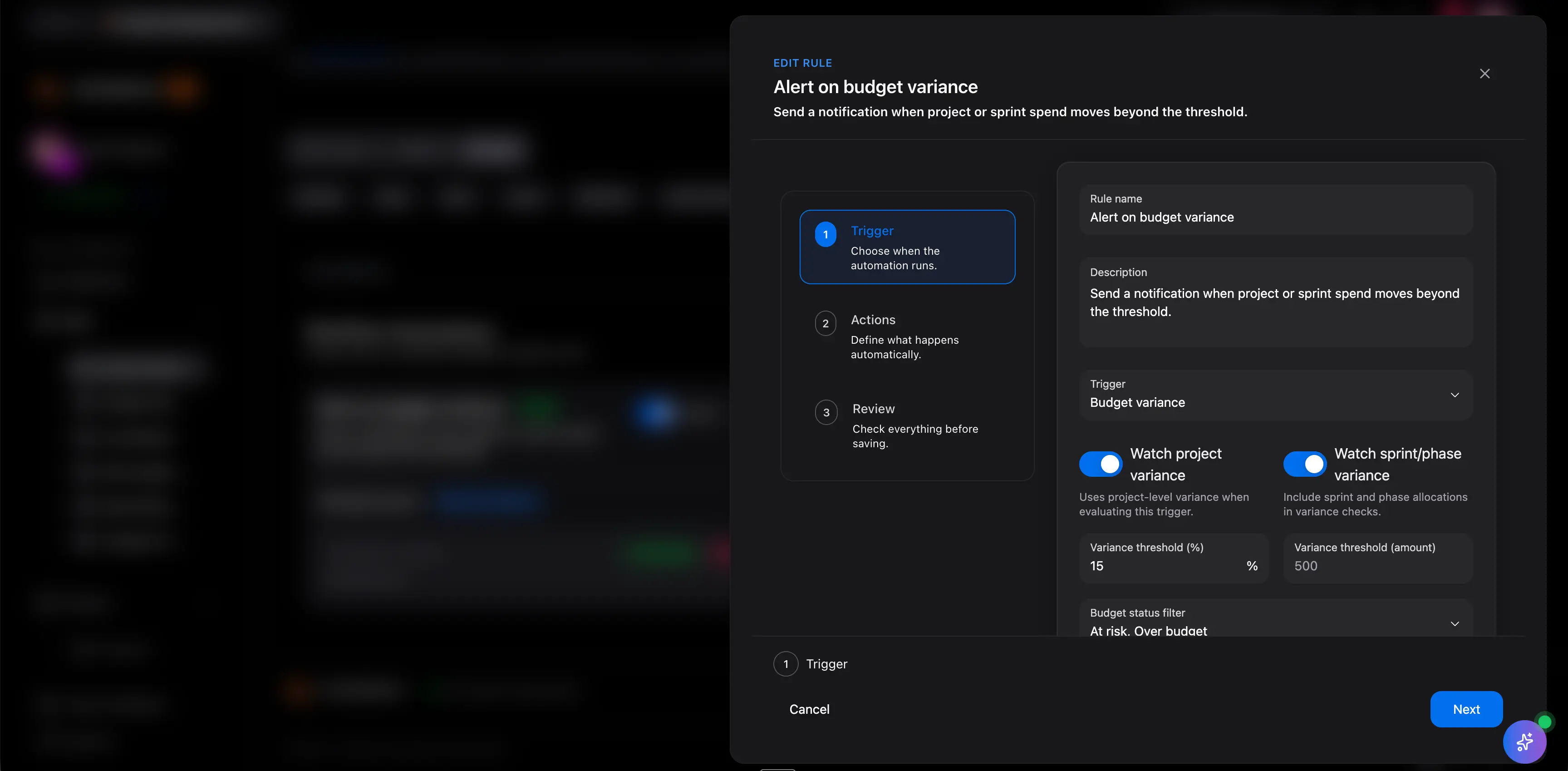Click the percent symbol in threshold field
The image size is (1568, 771).
(1252, 566)
